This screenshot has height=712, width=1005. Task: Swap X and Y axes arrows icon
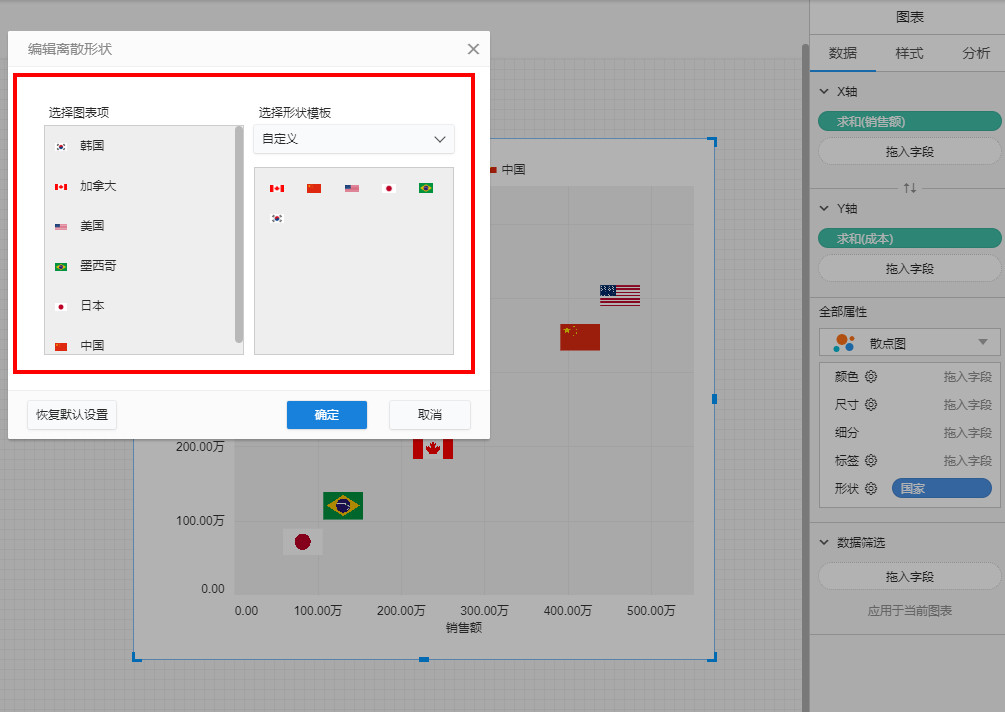pyautogui.click(x=909, y=188)
